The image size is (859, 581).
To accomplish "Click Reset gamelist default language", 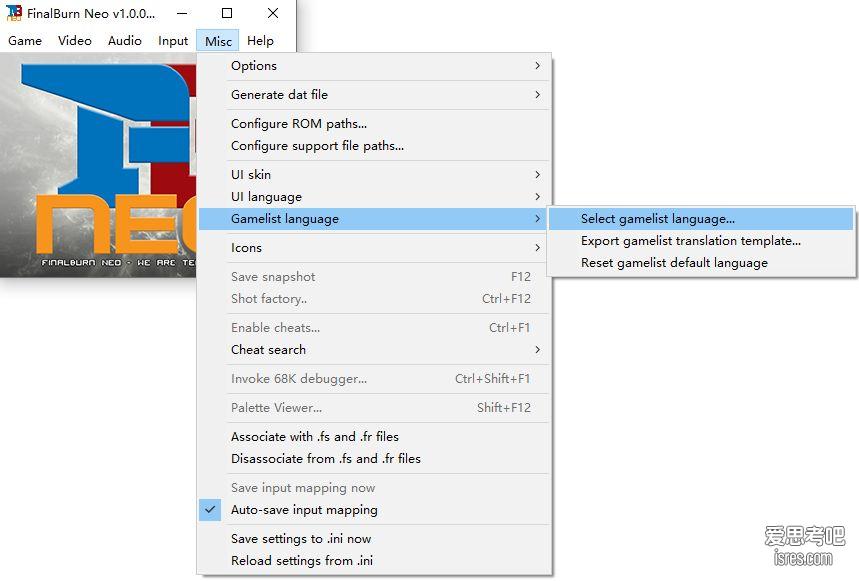I will tap(701, 263).
